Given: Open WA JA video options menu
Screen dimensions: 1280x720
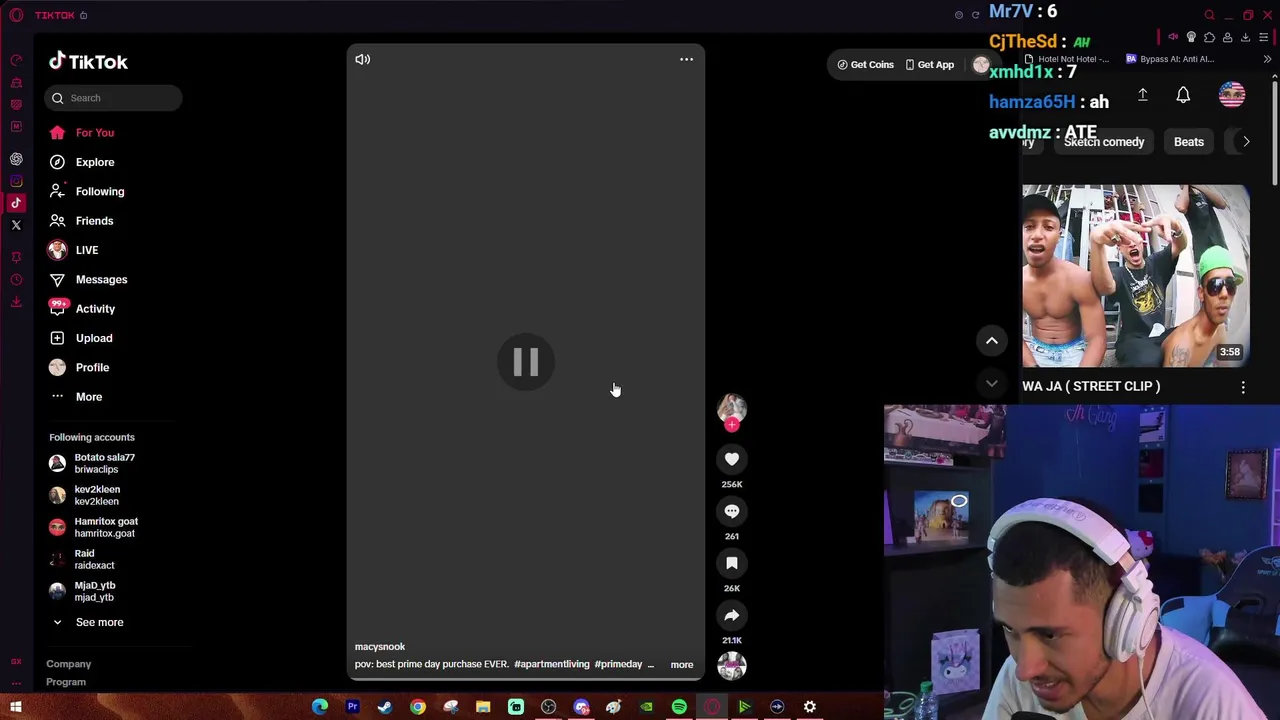Looking at the screenshot, I should (1243, 387).
